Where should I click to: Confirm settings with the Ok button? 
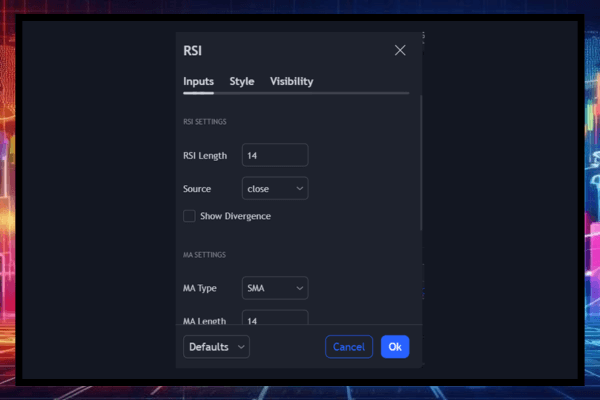click(395, 347)
